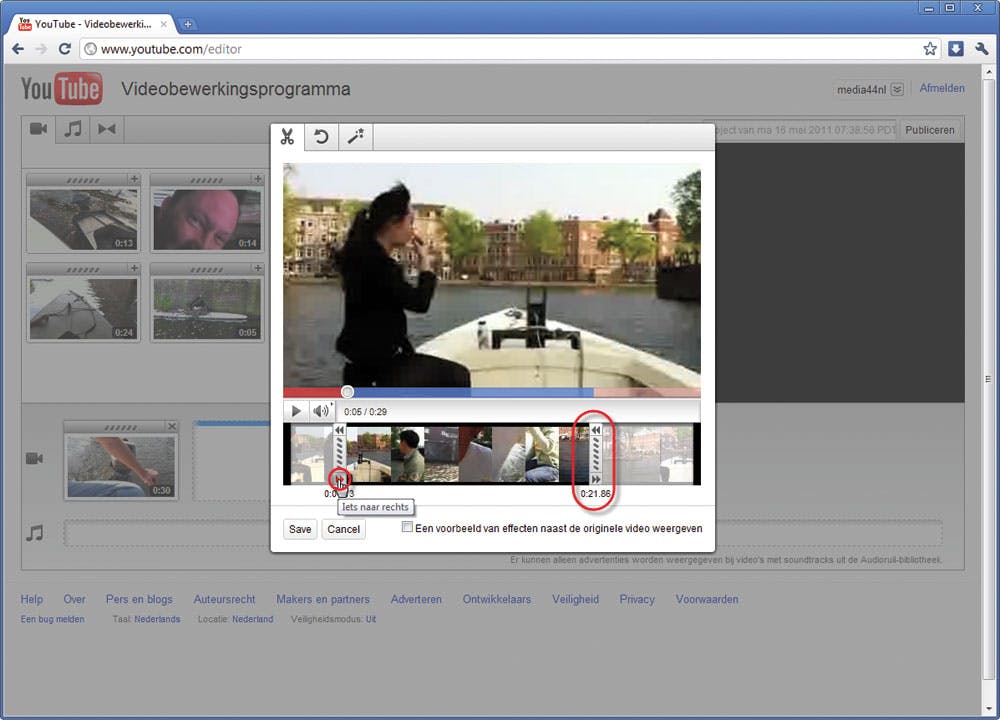Click the Cancel button

coord(344,529)
